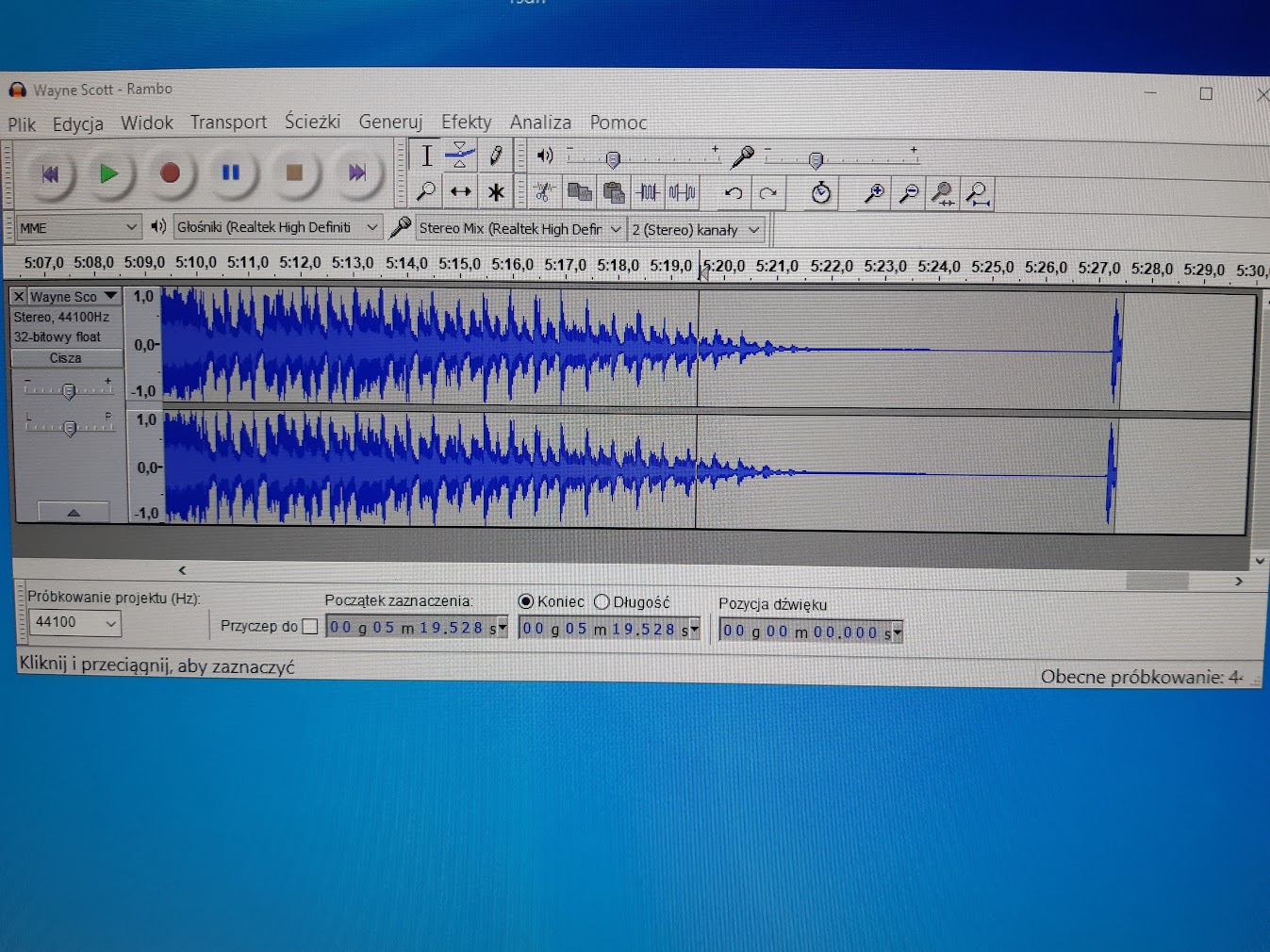Pick the Time Shift tool

click(460, 192)
